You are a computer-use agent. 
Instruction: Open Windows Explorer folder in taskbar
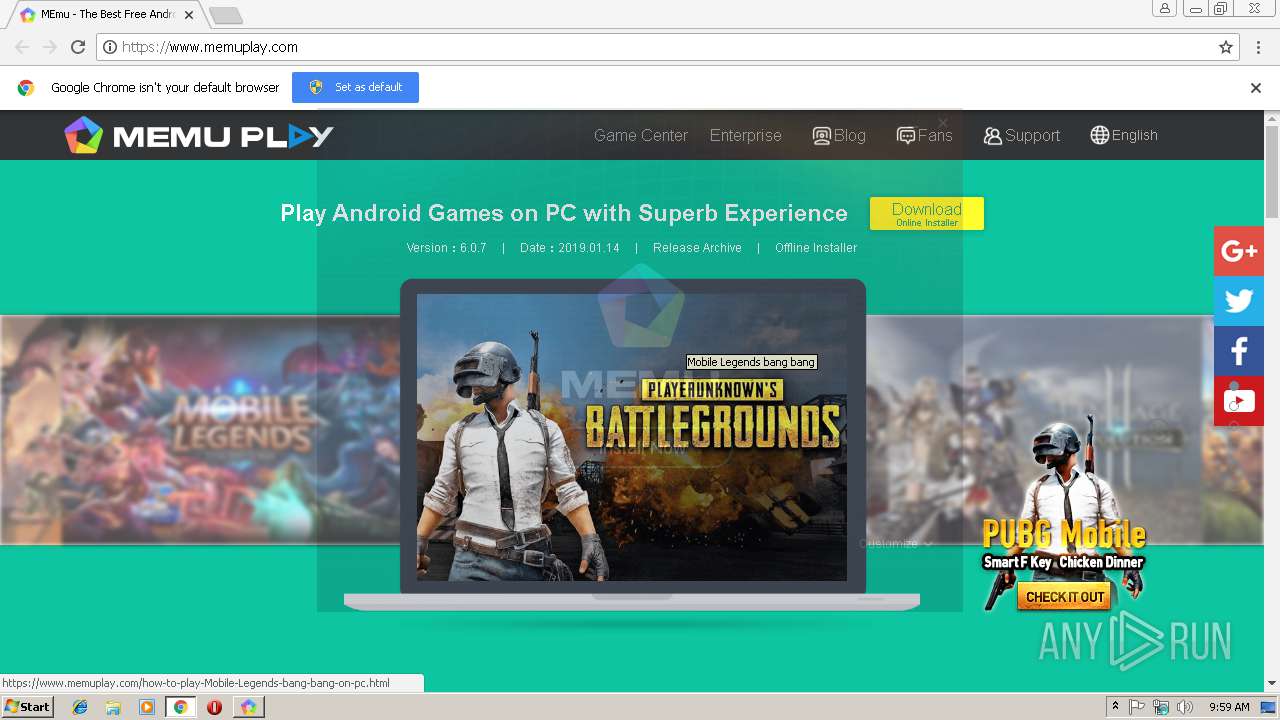(113, 707)
